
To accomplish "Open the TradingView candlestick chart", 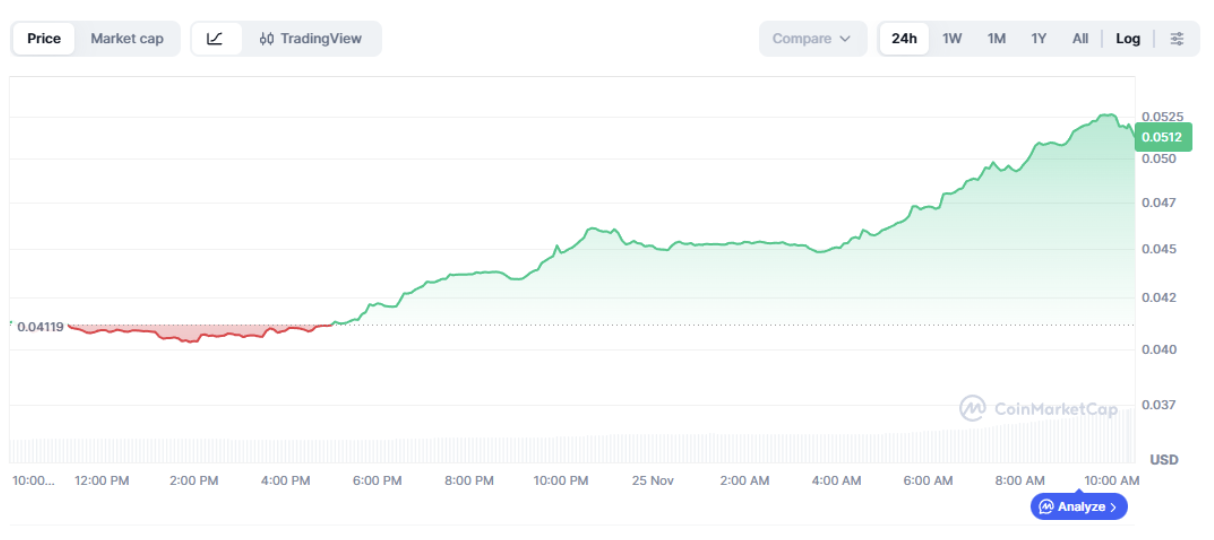I will click(x=310, y=39).
